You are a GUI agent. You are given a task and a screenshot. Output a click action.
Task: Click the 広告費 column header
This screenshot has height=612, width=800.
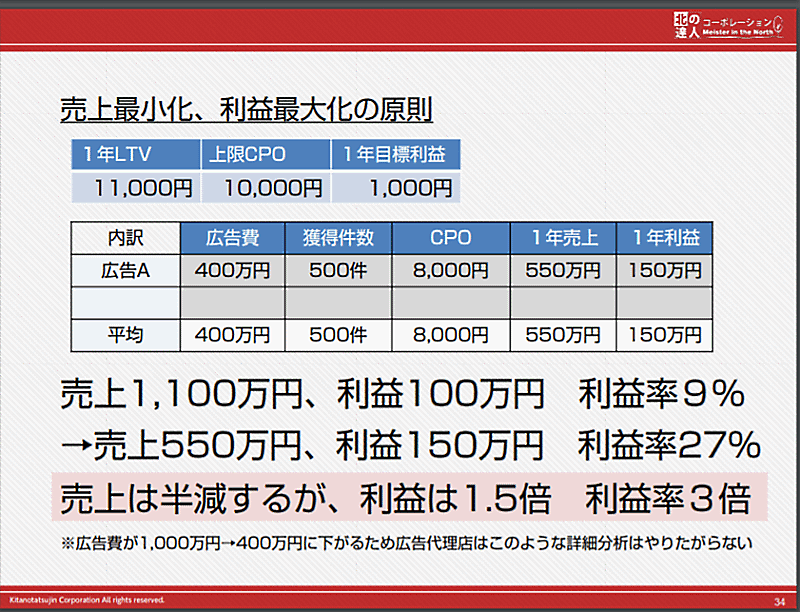click(x=232, y=238)
